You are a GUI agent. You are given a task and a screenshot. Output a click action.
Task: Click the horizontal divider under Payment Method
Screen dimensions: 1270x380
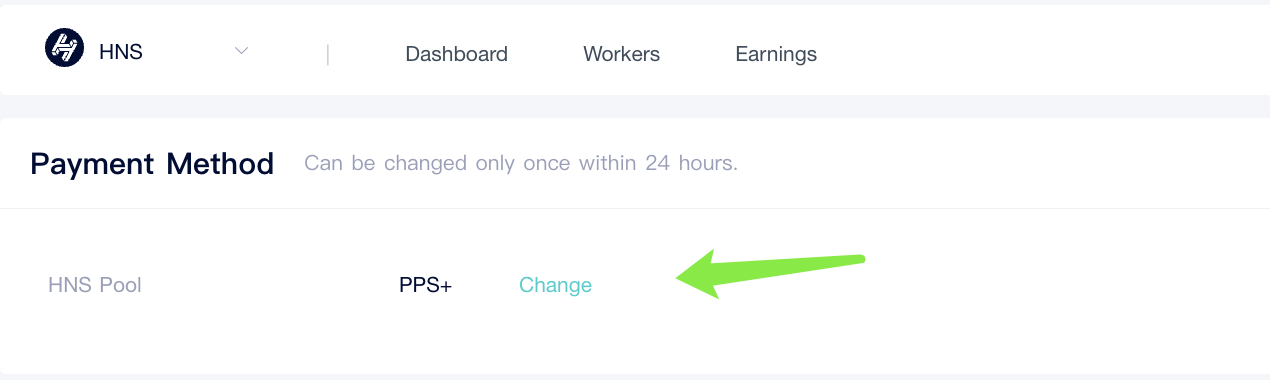pyautogui.click(x=635, y=208)
